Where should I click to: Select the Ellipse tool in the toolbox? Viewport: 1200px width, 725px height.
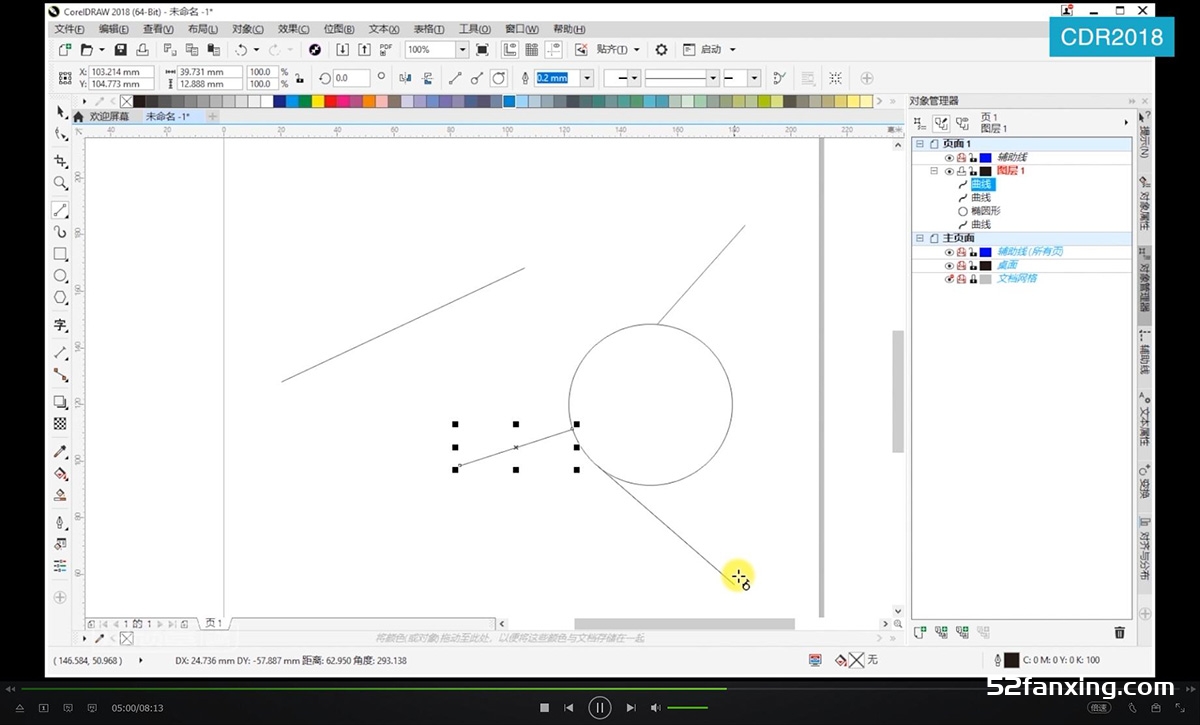pyautogui.click(x=61, y=276)
